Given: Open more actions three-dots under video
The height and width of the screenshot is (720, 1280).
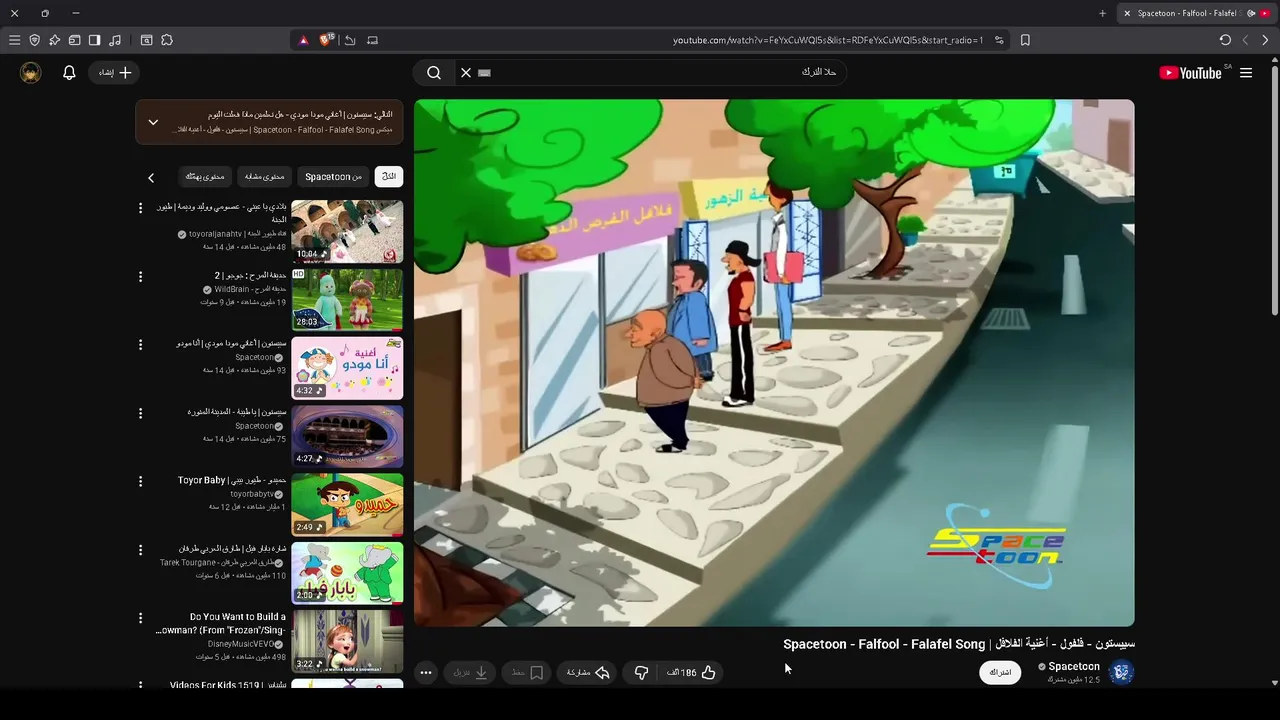Looking at the screenshot, I should [426, 673].
